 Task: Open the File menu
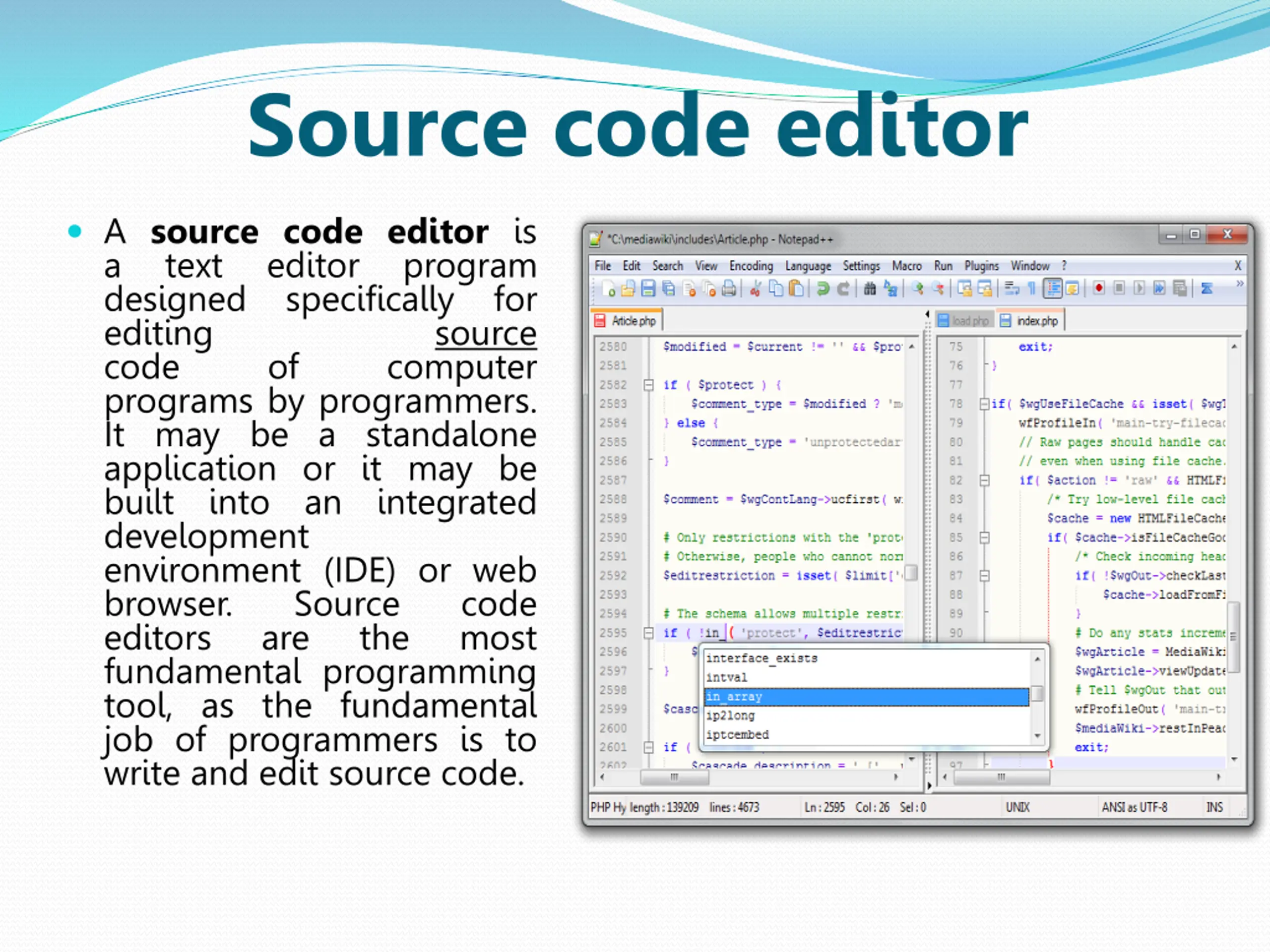(x=603, y=266)
